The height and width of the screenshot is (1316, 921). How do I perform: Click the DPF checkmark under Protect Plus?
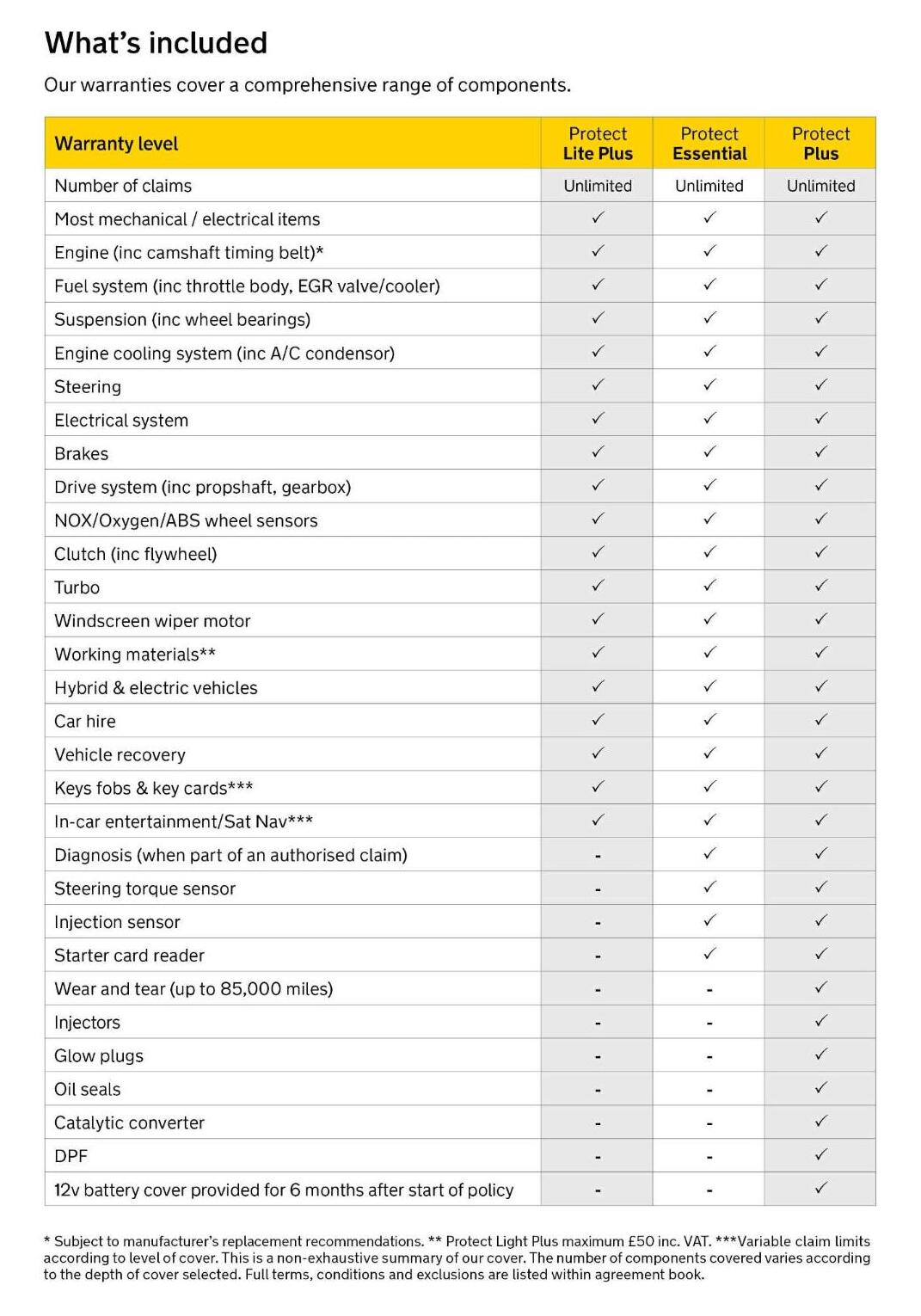pos(821,1154)
